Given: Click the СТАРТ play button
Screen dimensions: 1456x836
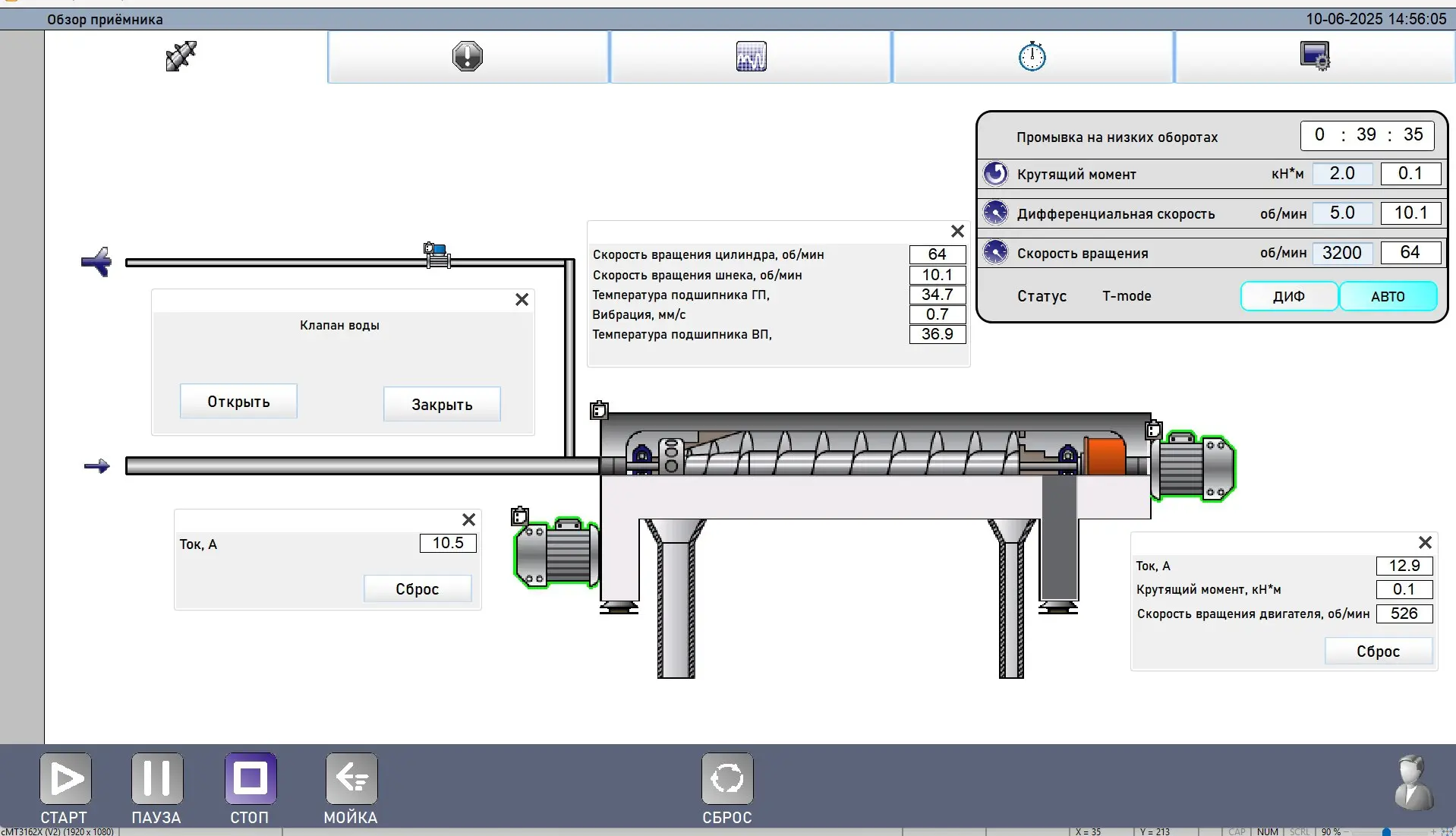Looking at the screenshot, I should click(65, 778).
